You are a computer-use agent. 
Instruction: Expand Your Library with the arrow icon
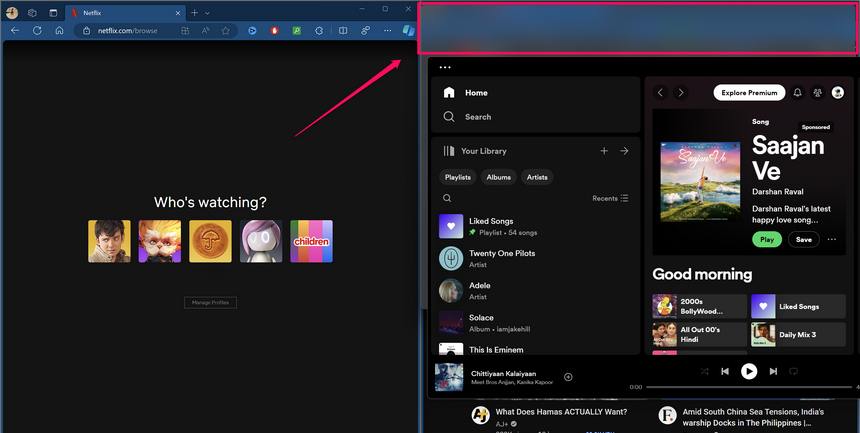pos(624,151)
